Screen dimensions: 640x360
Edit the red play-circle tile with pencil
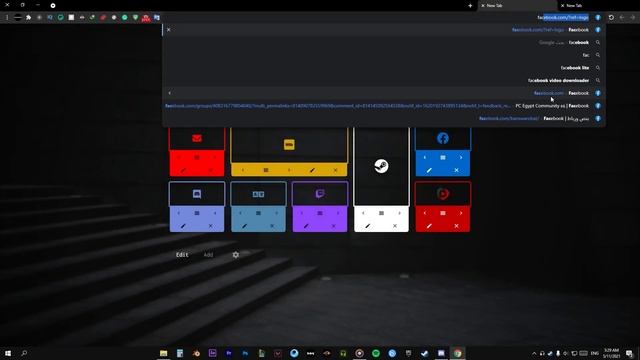429,226
